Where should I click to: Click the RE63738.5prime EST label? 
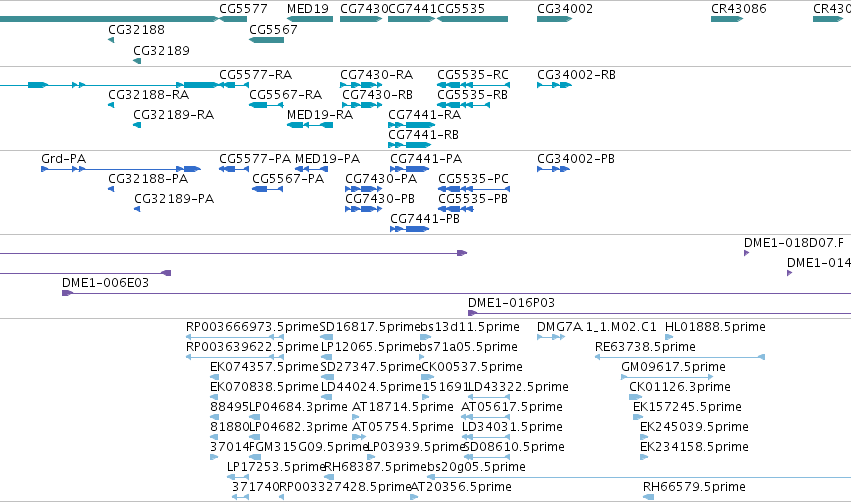(645, 347)
